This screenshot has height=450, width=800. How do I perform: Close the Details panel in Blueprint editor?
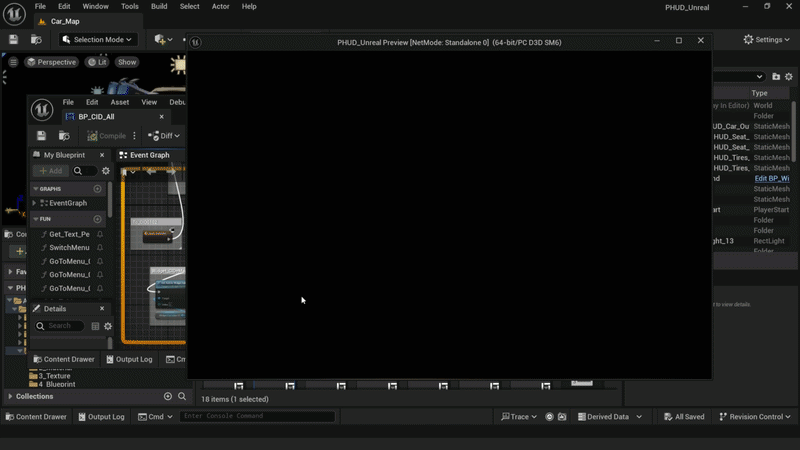click(x=102, y=309)
